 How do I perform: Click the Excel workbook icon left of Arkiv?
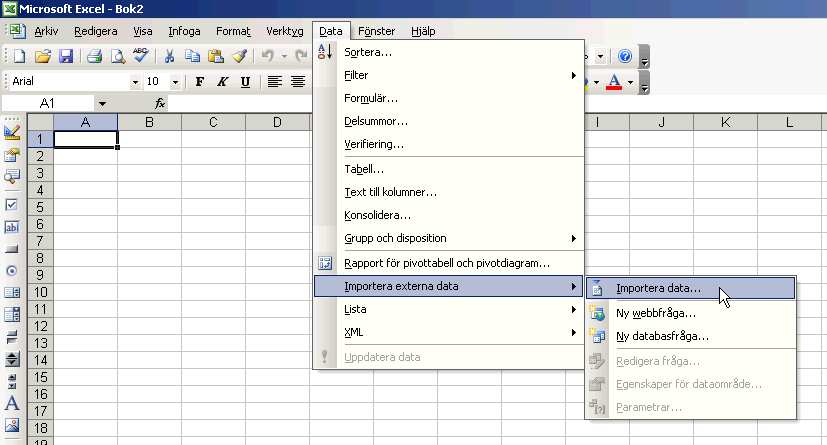coord(17,31)
